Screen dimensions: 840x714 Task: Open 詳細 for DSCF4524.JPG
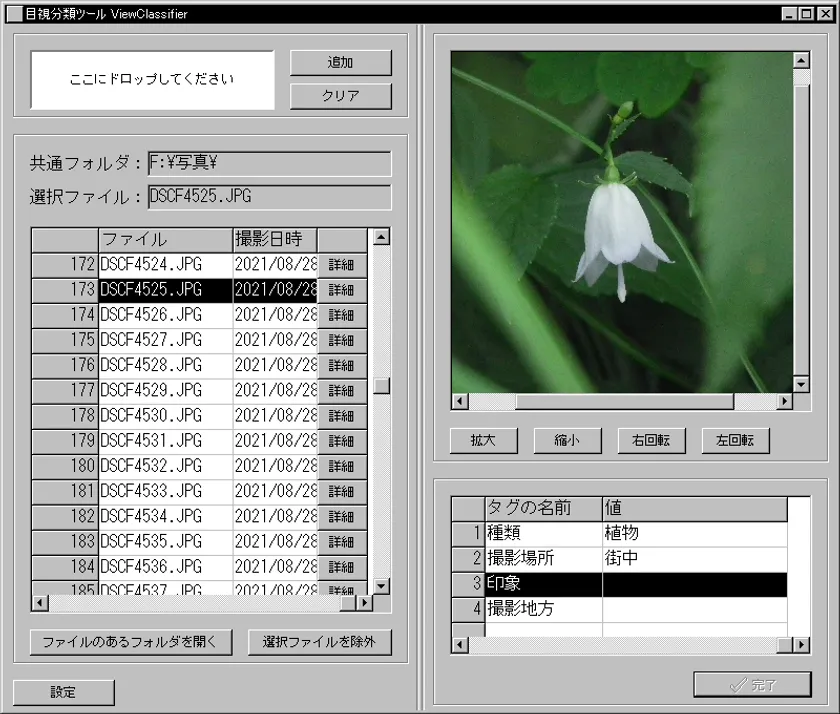(x=341, y=265)
